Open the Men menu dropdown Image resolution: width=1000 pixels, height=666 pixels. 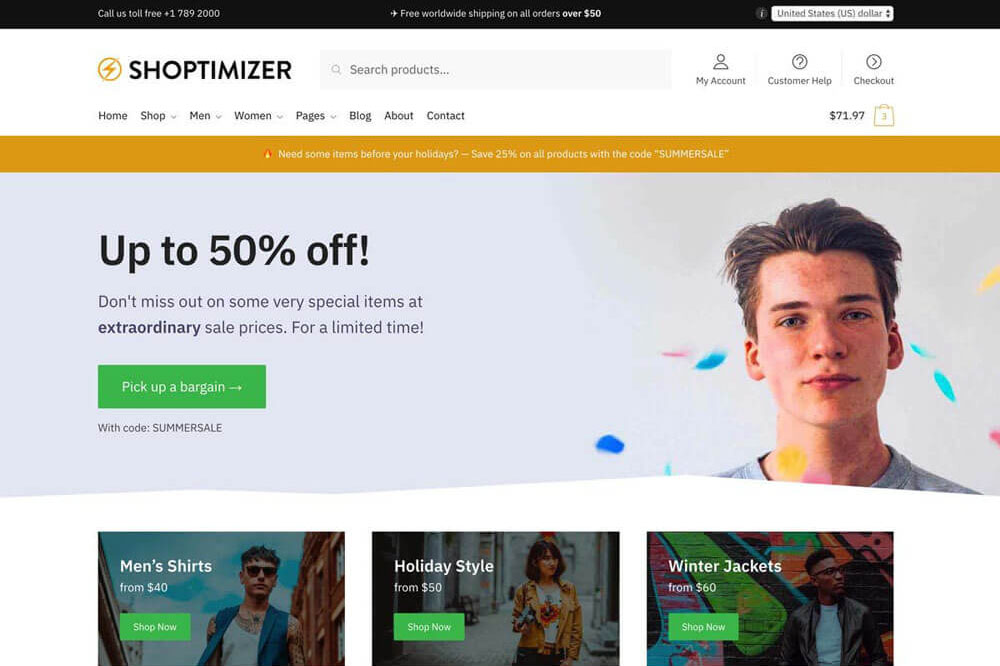point(205,115)
